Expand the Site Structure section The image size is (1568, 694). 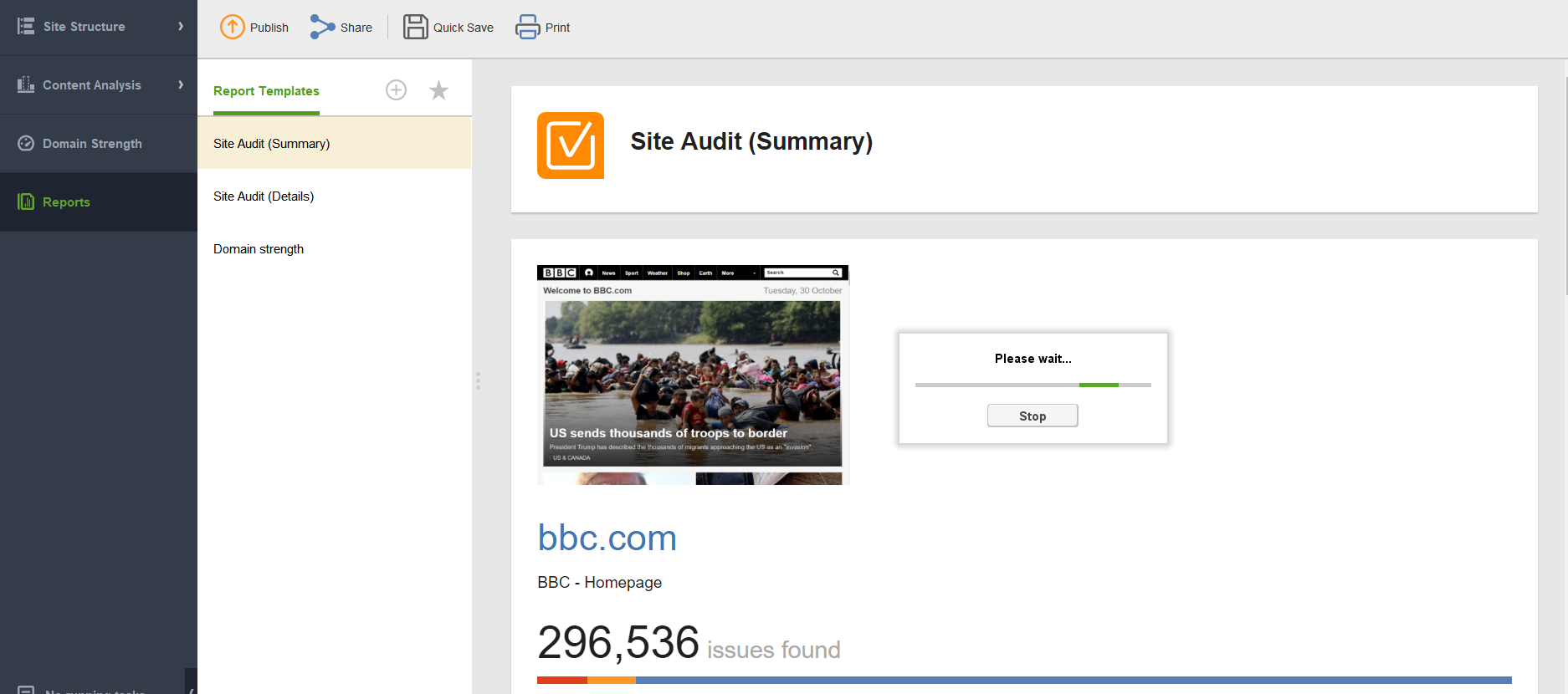pos(181,27)
